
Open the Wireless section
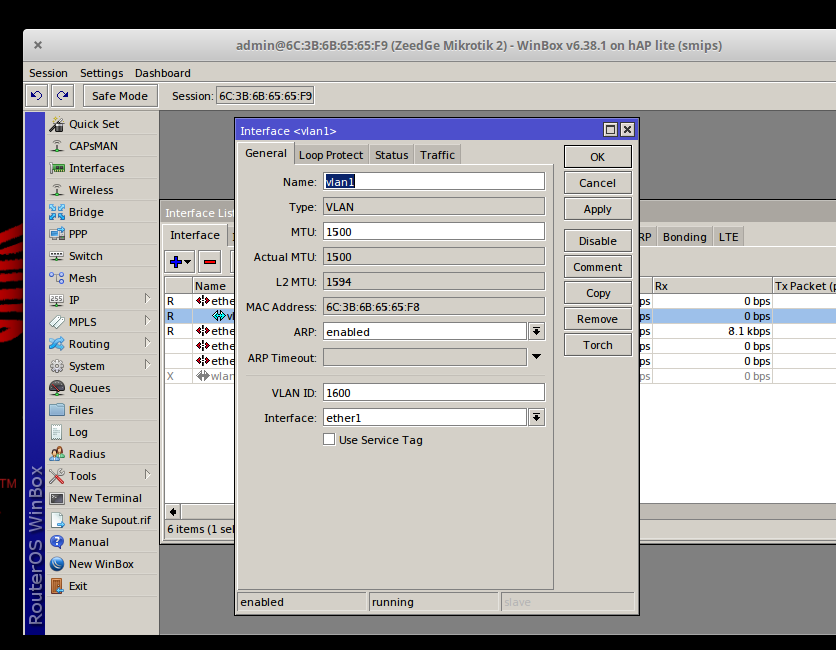[x=102, y=190]
